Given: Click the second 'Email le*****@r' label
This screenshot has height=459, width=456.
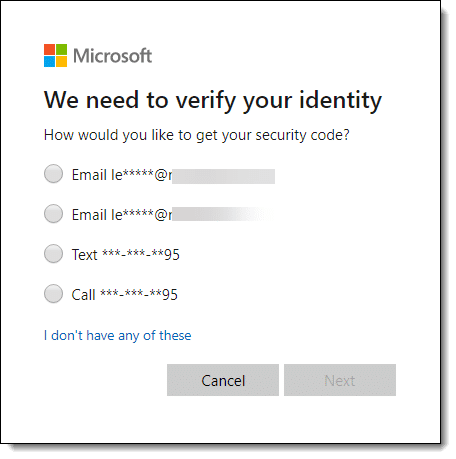Looking at the screenshot, I should point(122,215).
